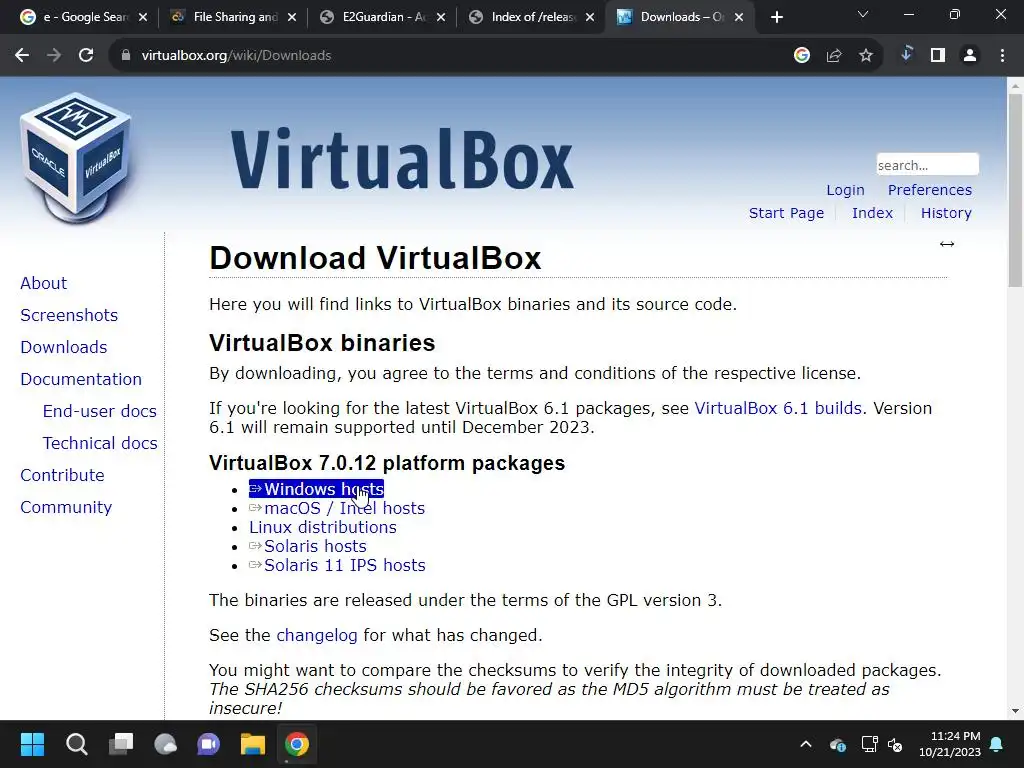Click the muted volume tray icon
Screen dimensions: 1024x768
[x=895, y=744]
